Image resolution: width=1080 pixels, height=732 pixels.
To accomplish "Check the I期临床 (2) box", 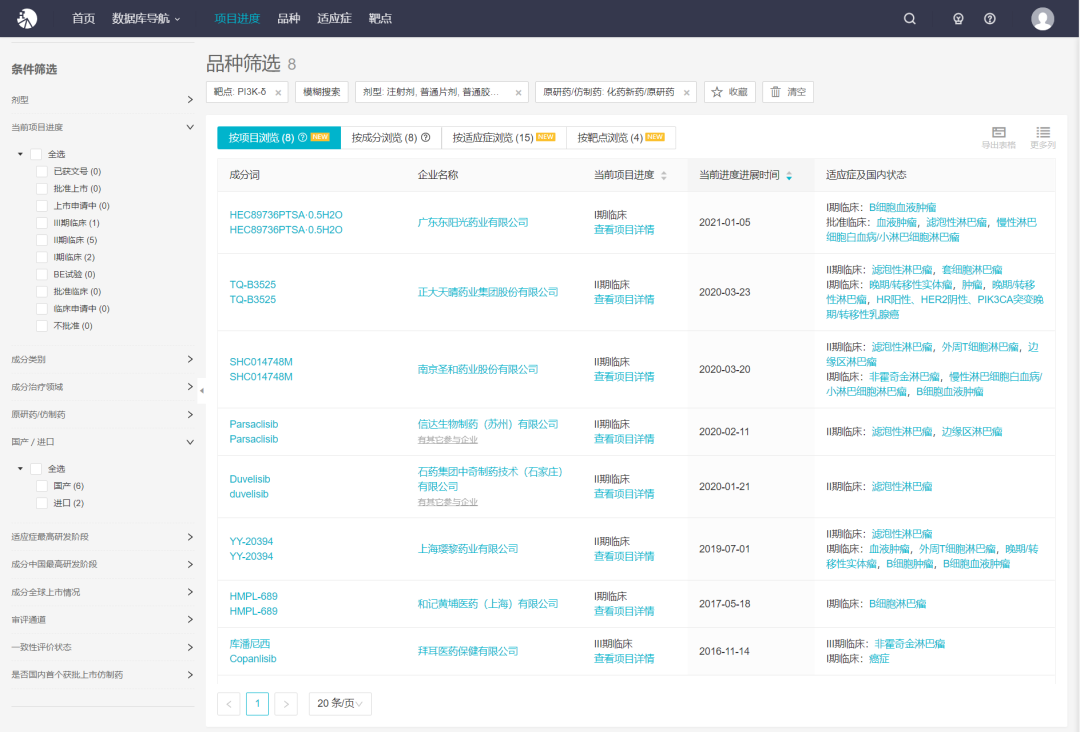I will pos(42,258).
